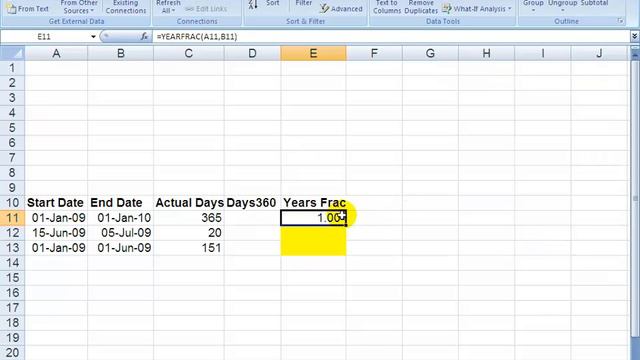
Task: Select column A header
Action: click(x=56, y=53)
